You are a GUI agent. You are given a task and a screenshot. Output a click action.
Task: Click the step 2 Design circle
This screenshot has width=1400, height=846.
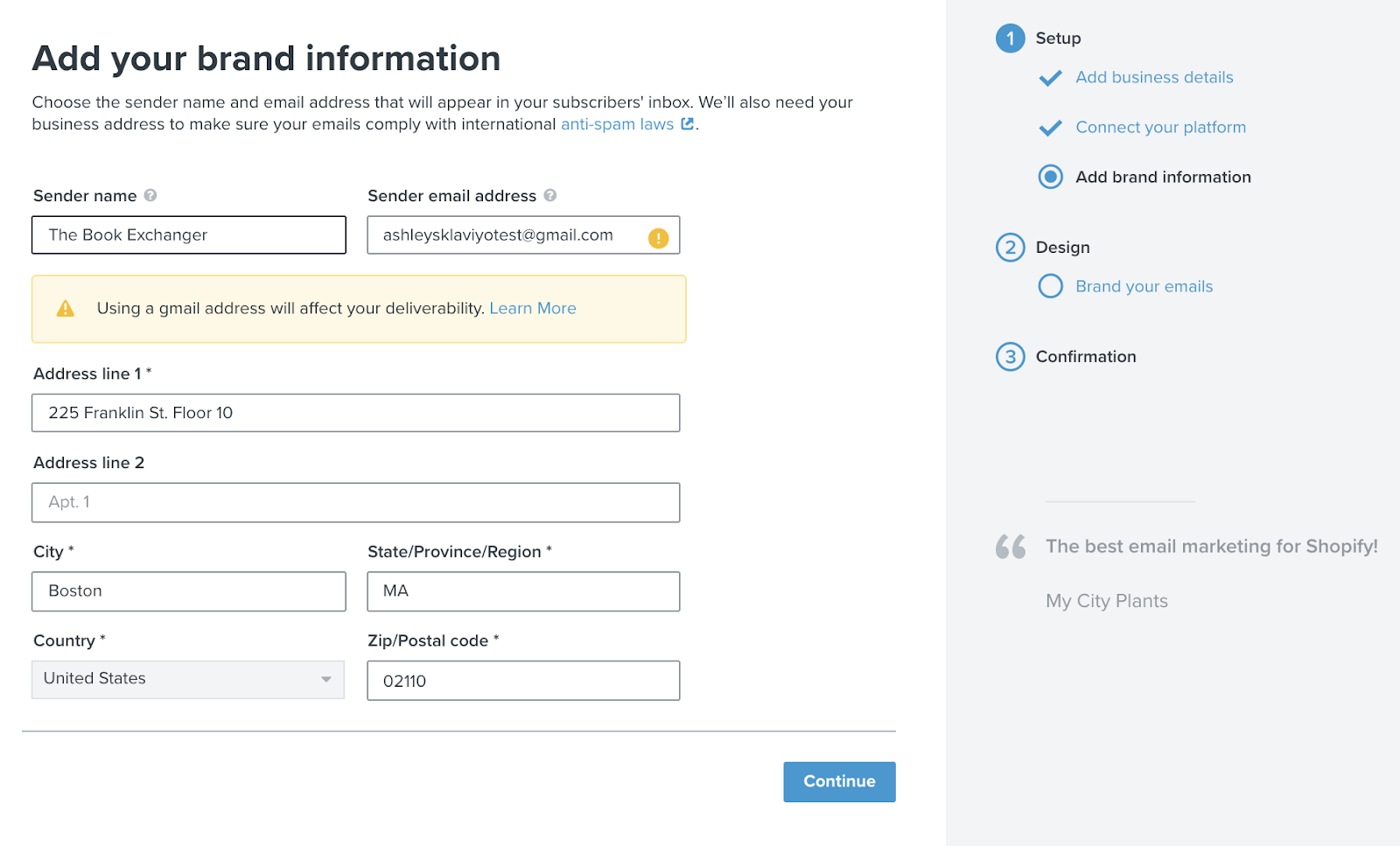(x=1011, y=248)
